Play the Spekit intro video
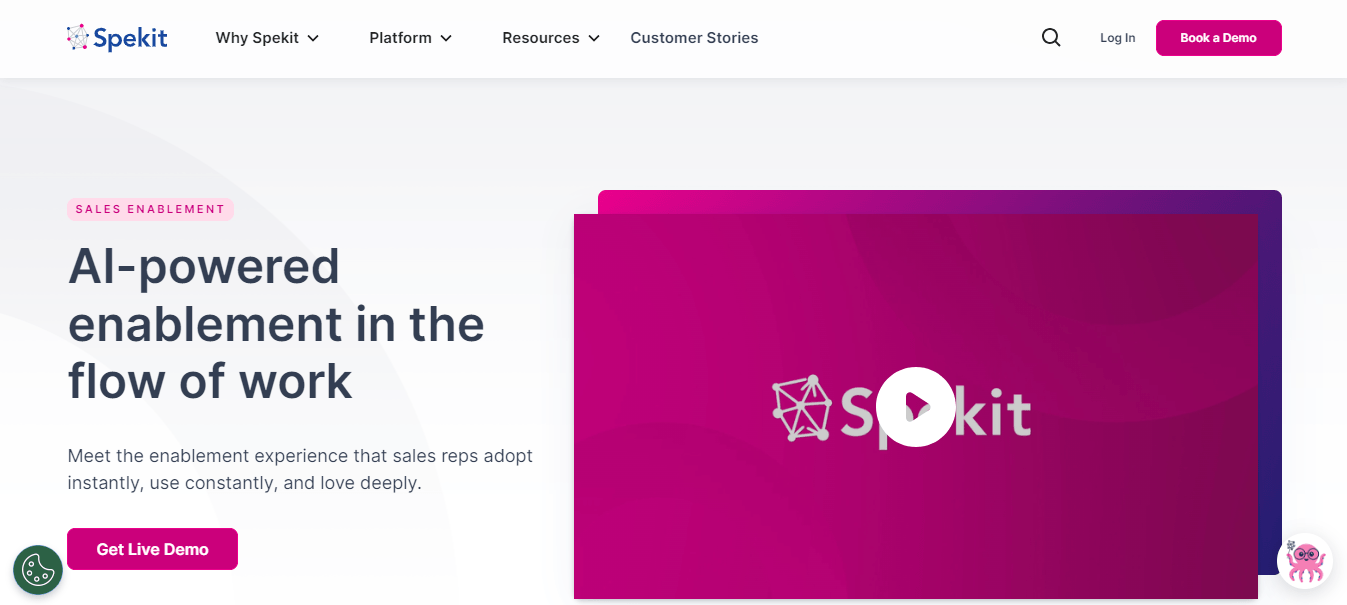1347x605 pixels. pos(915,406)
